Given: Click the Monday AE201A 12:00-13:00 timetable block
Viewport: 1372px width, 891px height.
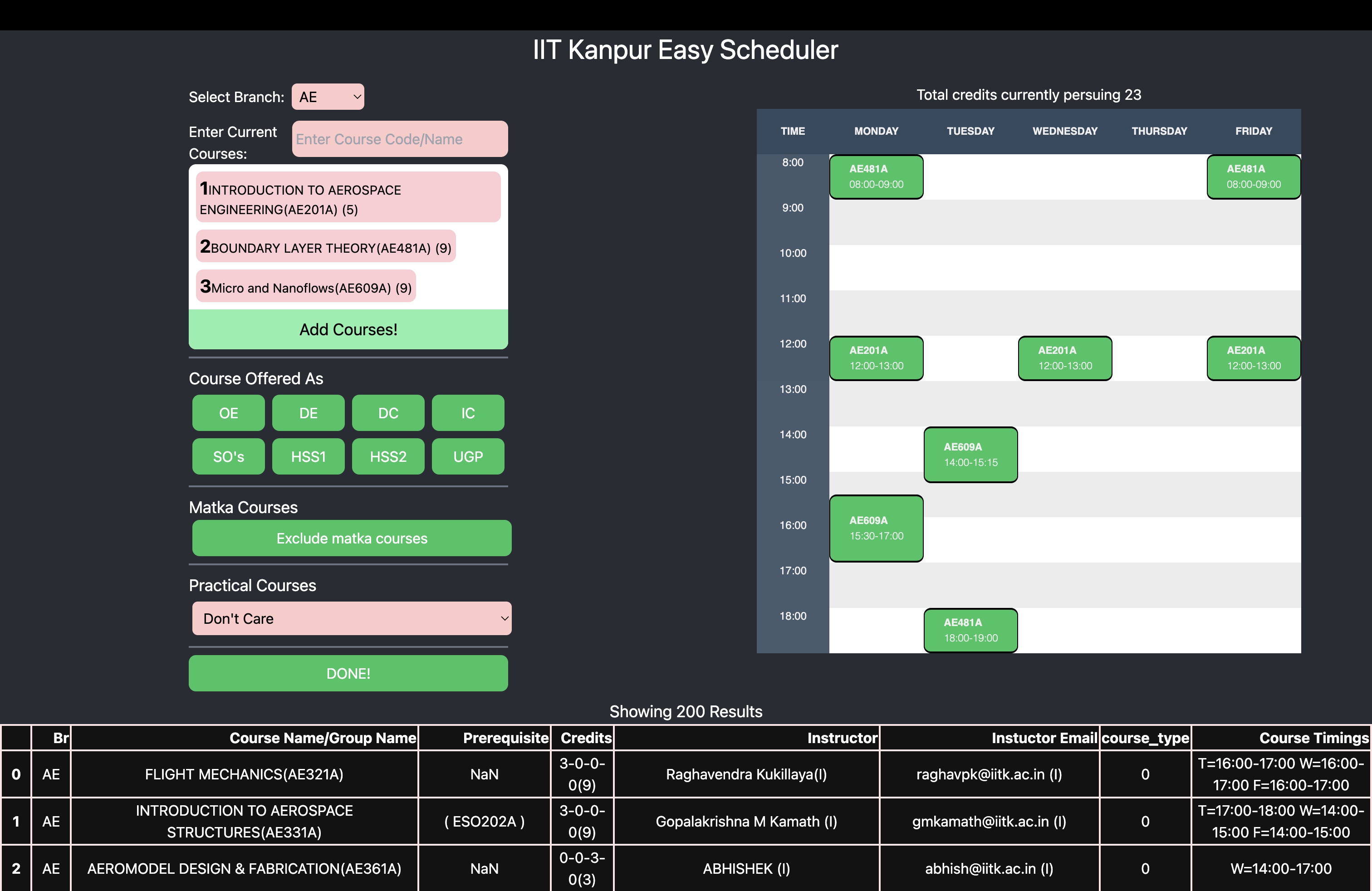Looking at the screenshot, I should click(x=876, y=358).
